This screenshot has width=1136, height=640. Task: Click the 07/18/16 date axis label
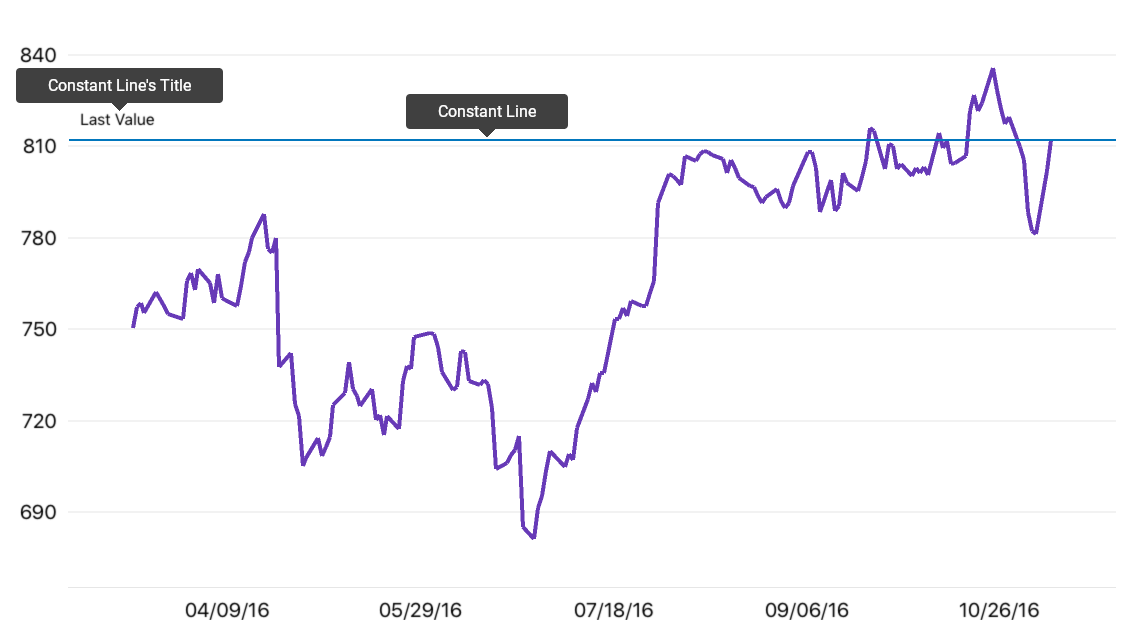tap(614, 610)
